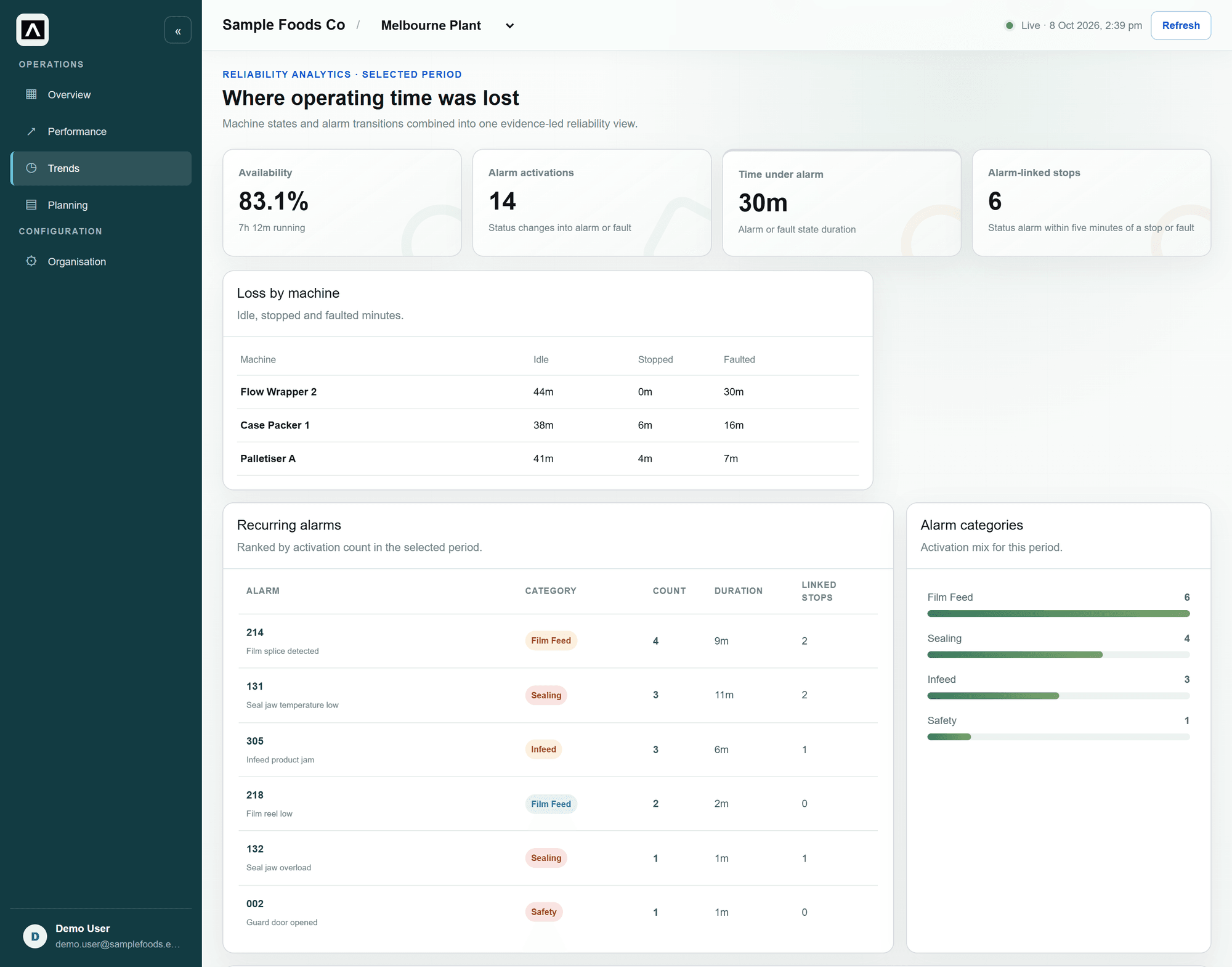Click the Count column header

point(669,590)
